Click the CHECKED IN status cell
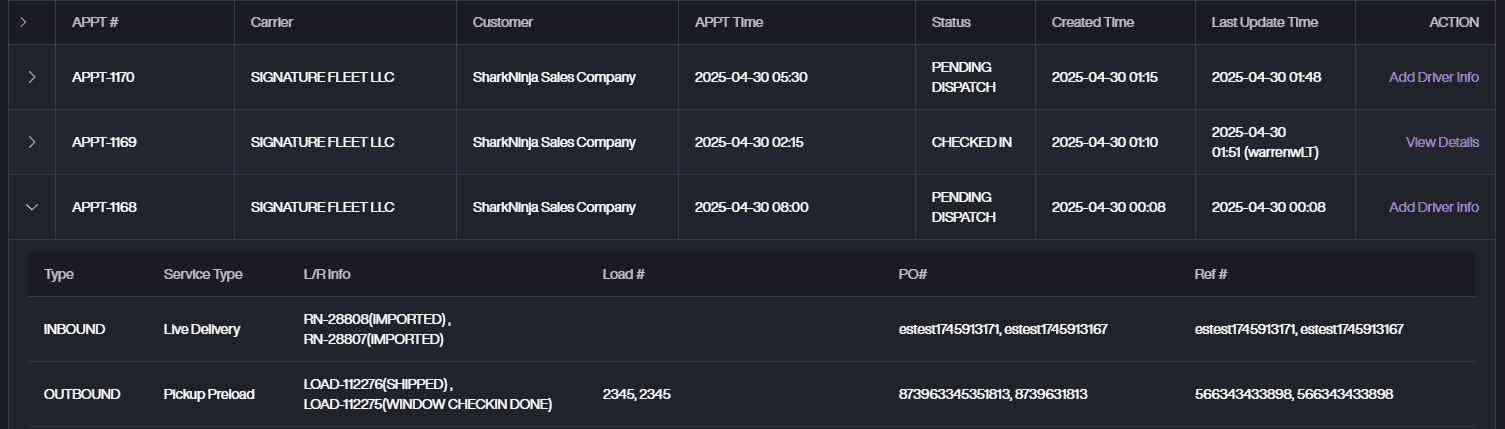This screenshot has width=1505, height=429. 971,142
